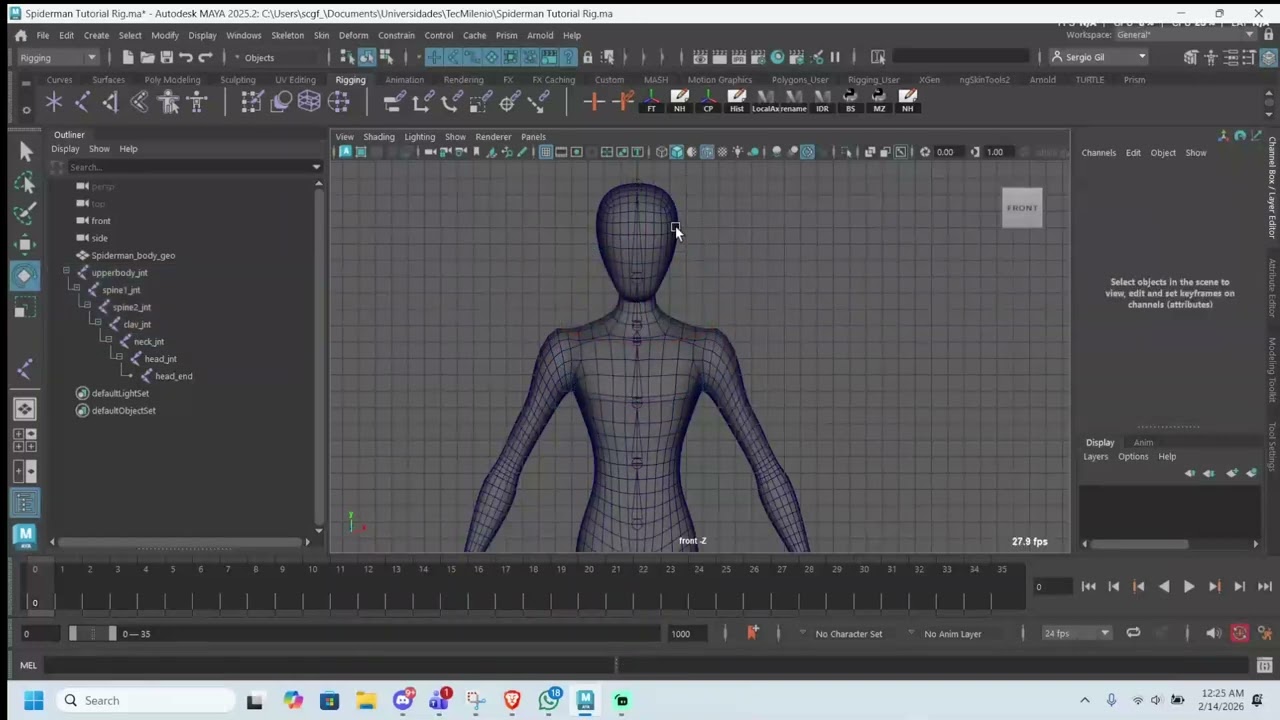1280x720 pixels.
Task: Open the Sergio Gil account dropdown
Action: (x=1099, y=57)
